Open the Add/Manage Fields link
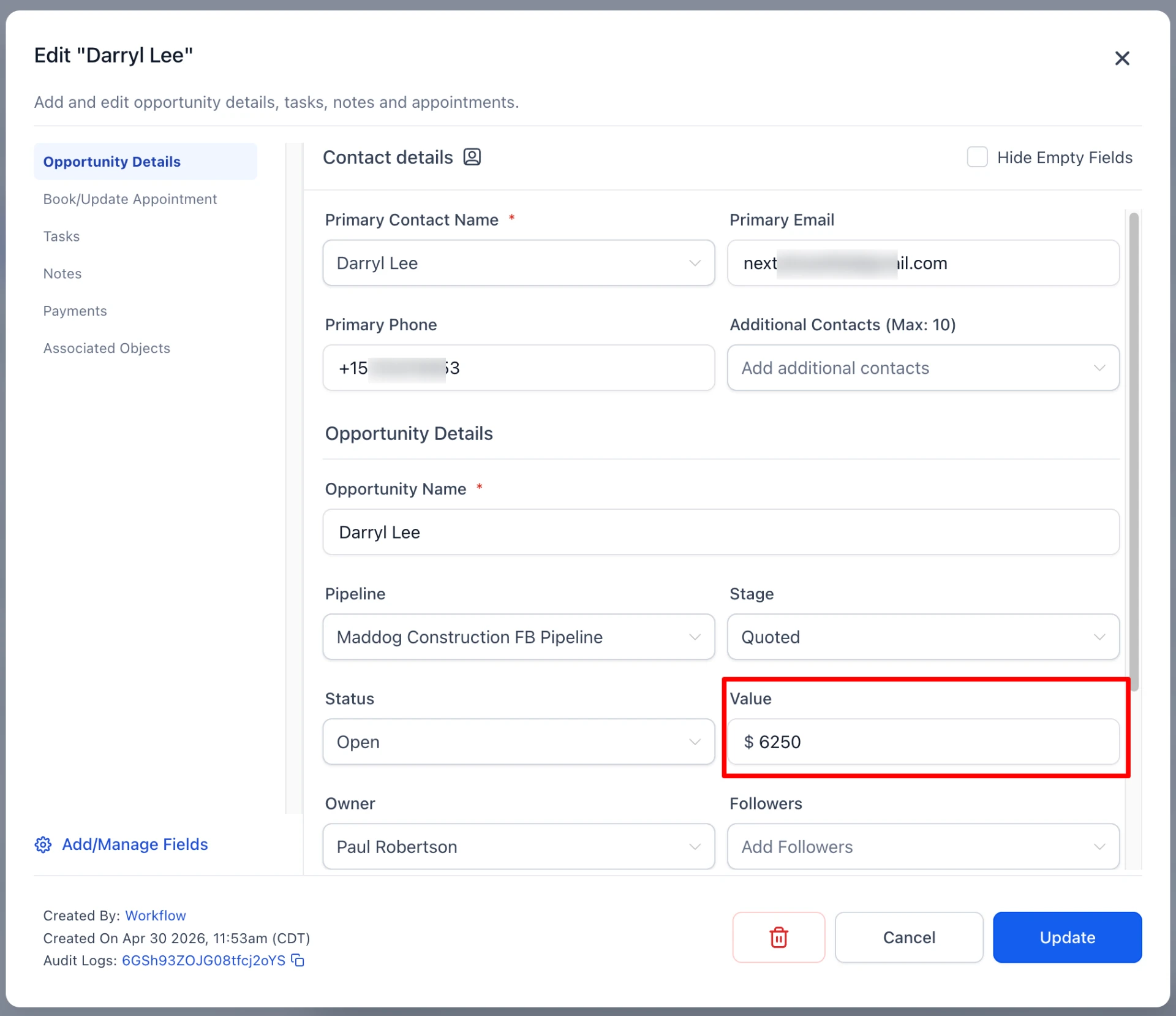This screenshot has height=1016, width=1176. tap(135, 844)
